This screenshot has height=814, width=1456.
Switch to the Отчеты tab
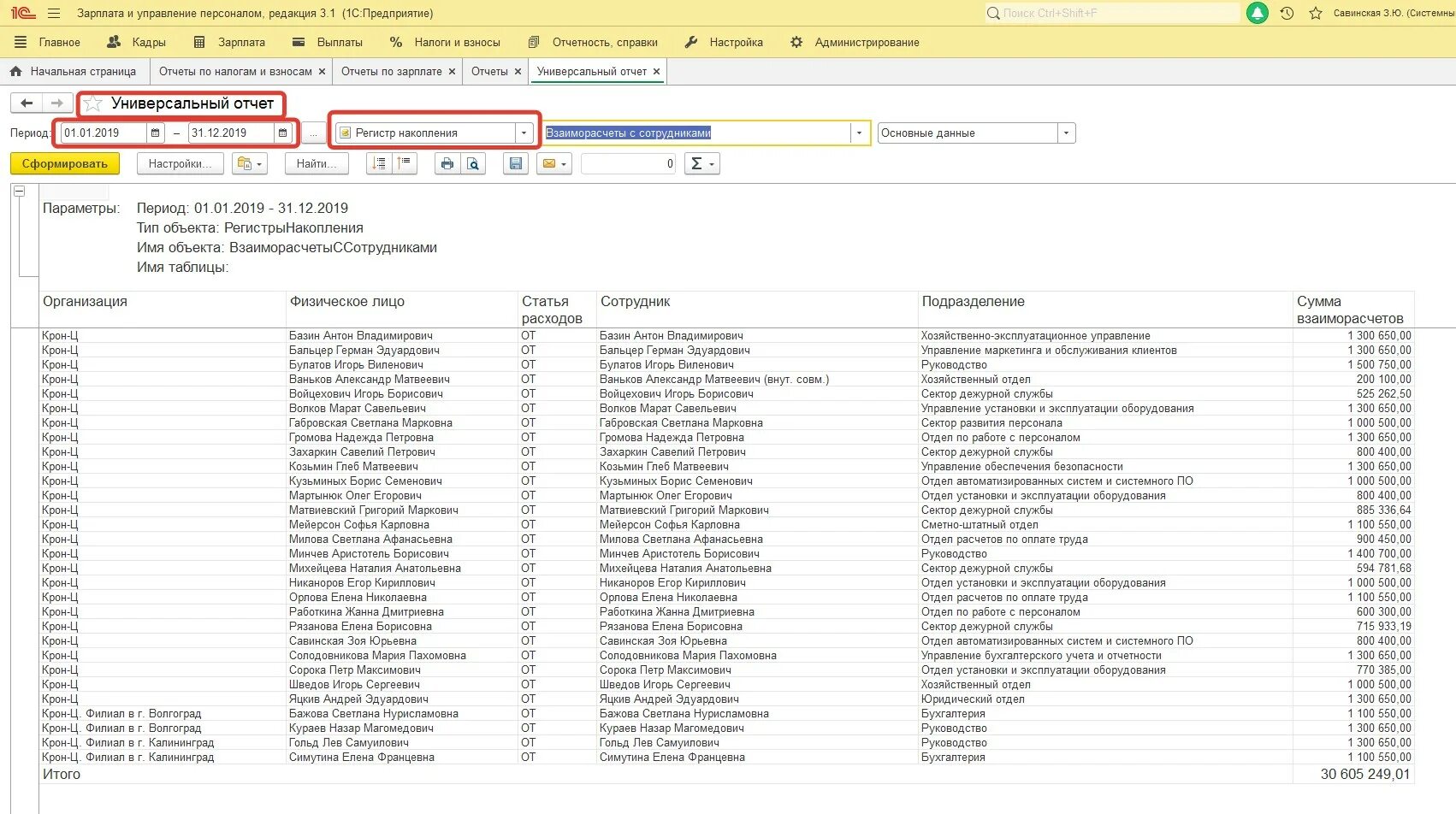click(x=489, y=72)
